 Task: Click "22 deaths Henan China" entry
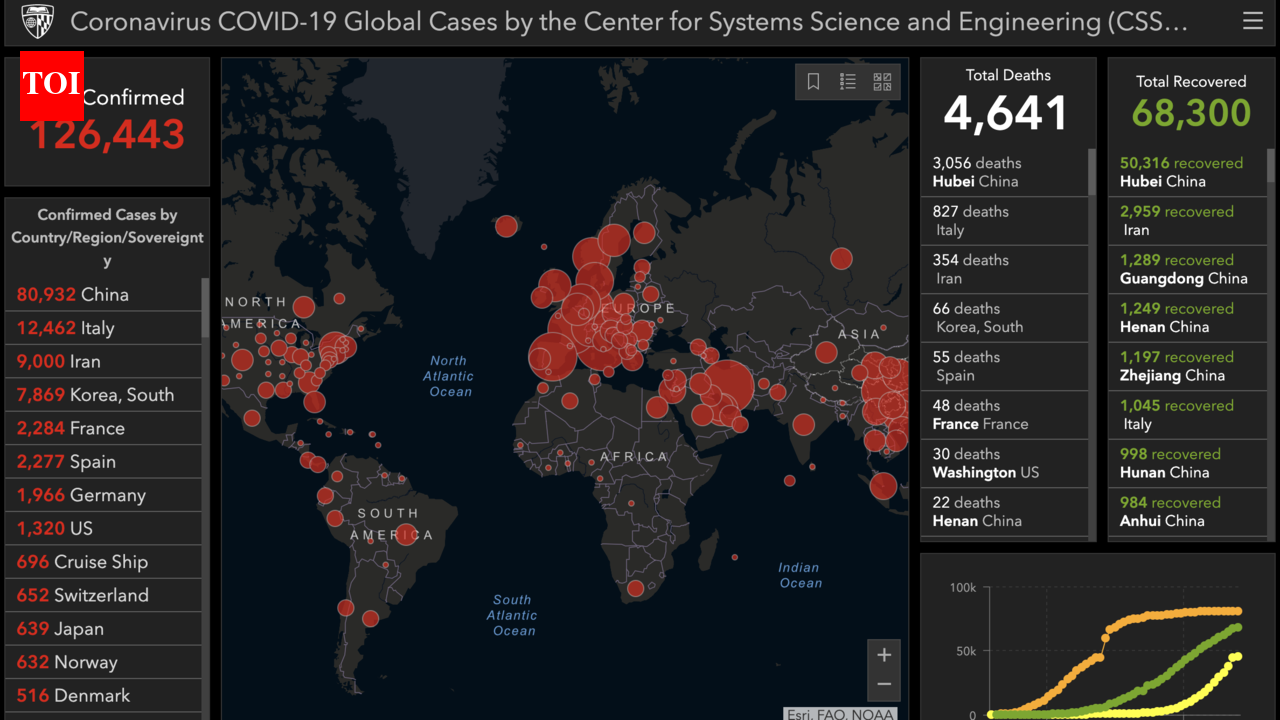[x=1004, y=512]
